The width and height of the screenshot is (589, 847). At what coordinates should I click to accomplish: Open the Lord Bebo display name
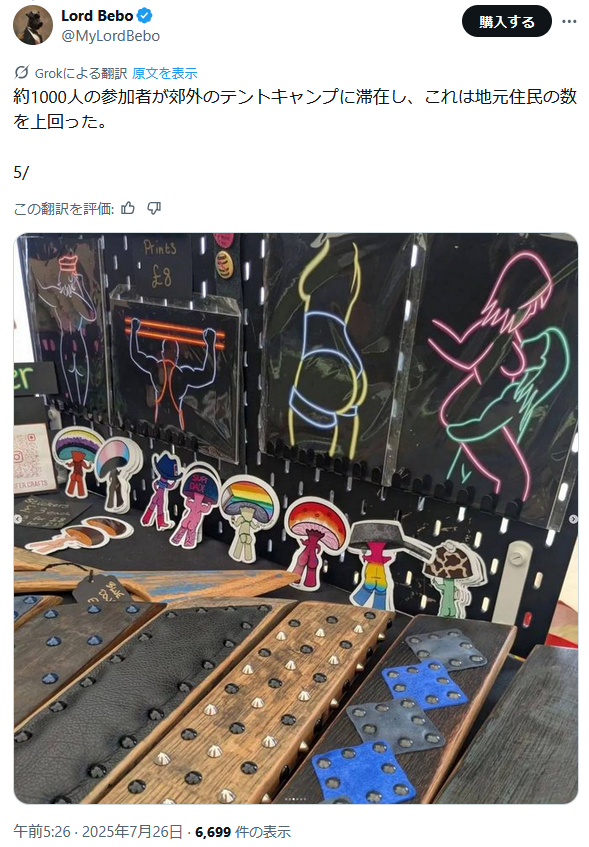pyautogui.click(x=97, y=16)
